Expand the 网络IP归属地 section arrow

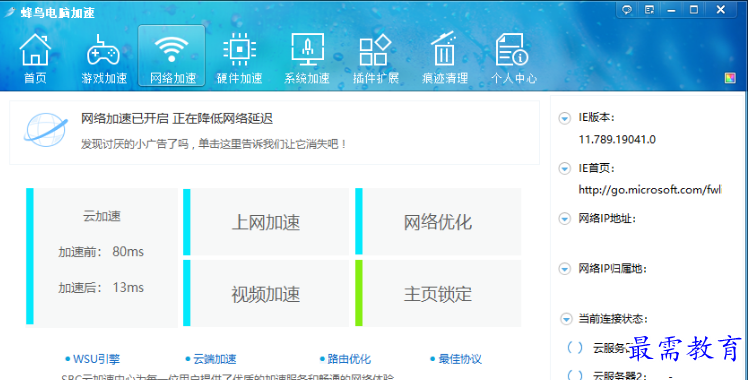(564, 268)
